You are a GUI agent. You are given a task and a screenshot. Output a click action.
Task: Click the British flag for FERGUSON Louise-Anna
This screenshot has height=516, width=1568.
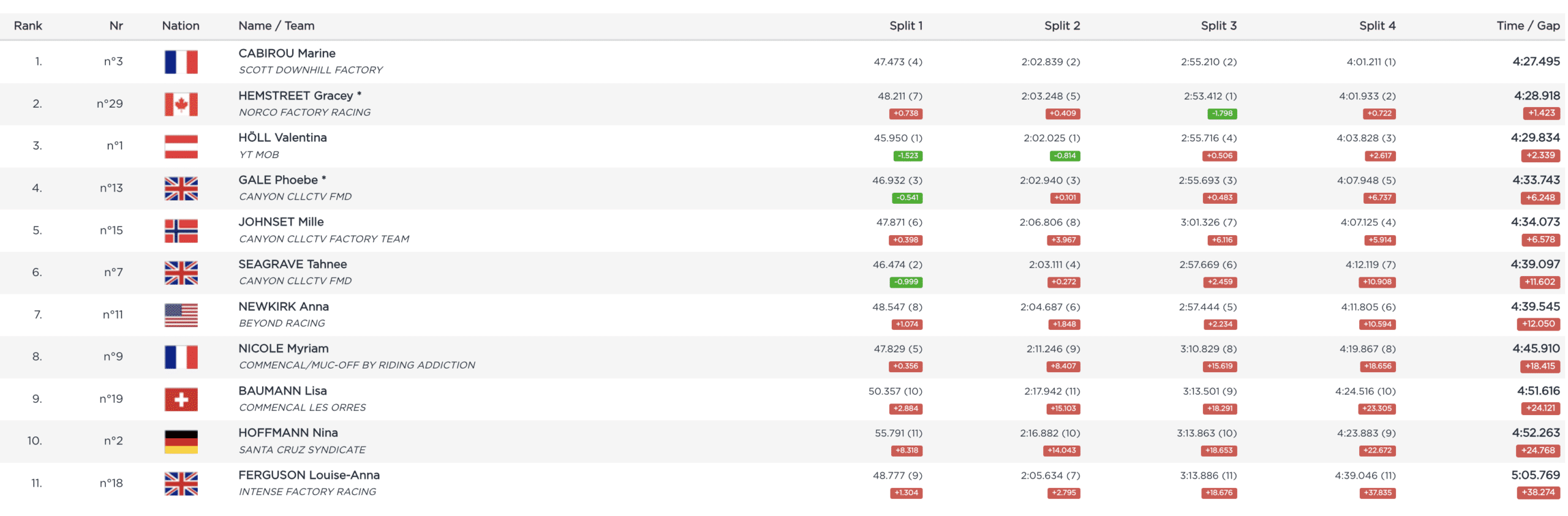coord(181,484)
